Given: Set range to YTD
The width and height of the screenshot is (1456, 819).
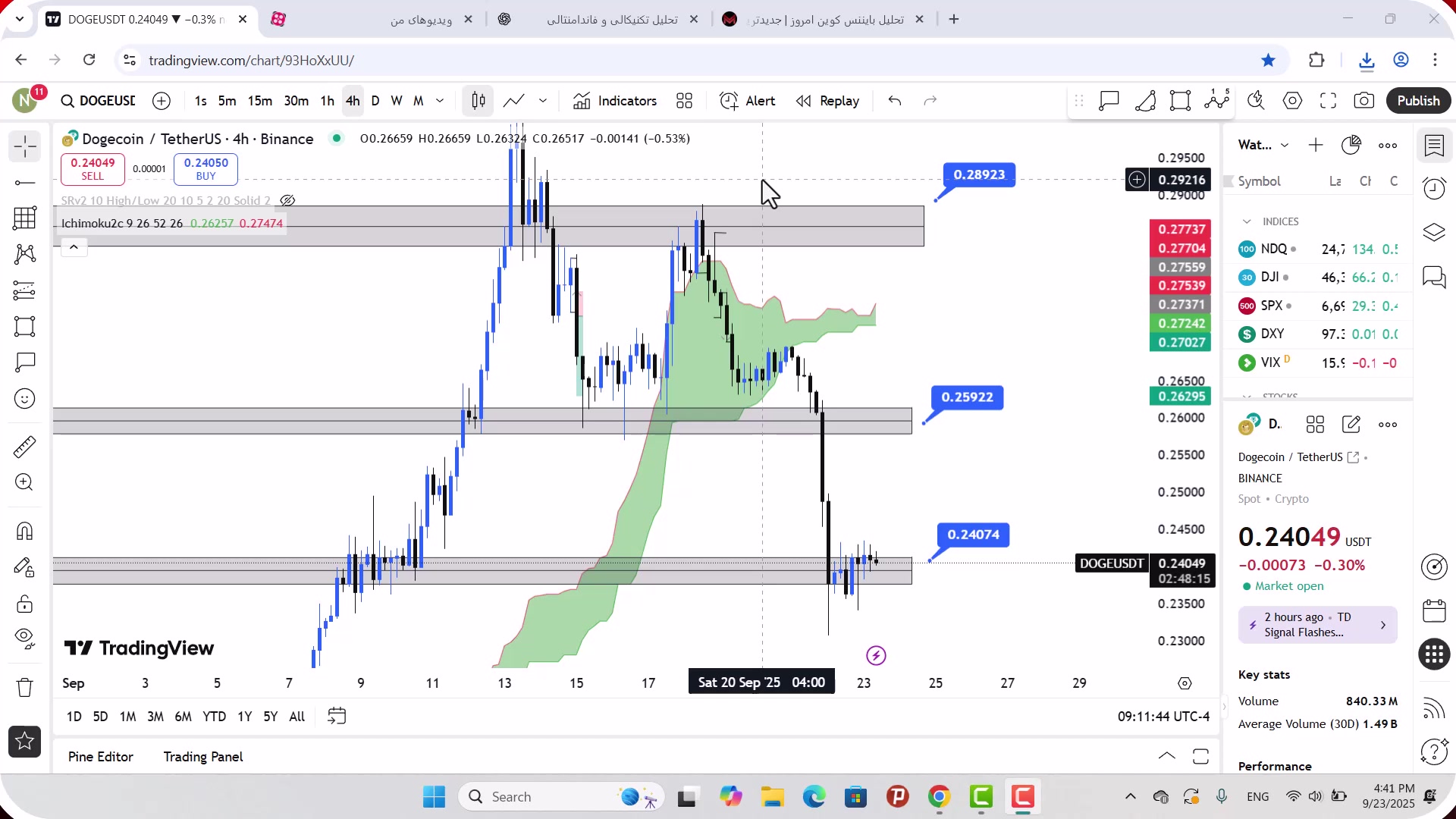Looking at the screenshot, I should tap(215, 717).
